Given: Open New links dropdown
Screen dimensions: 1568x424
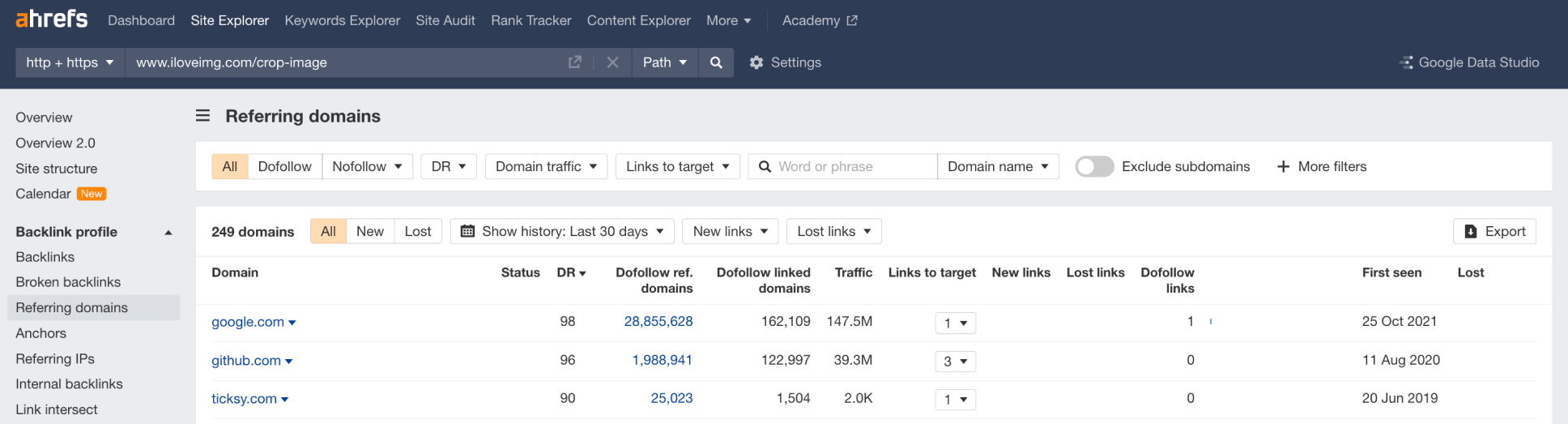Looking at the screenshot, I should pos(730,231).
